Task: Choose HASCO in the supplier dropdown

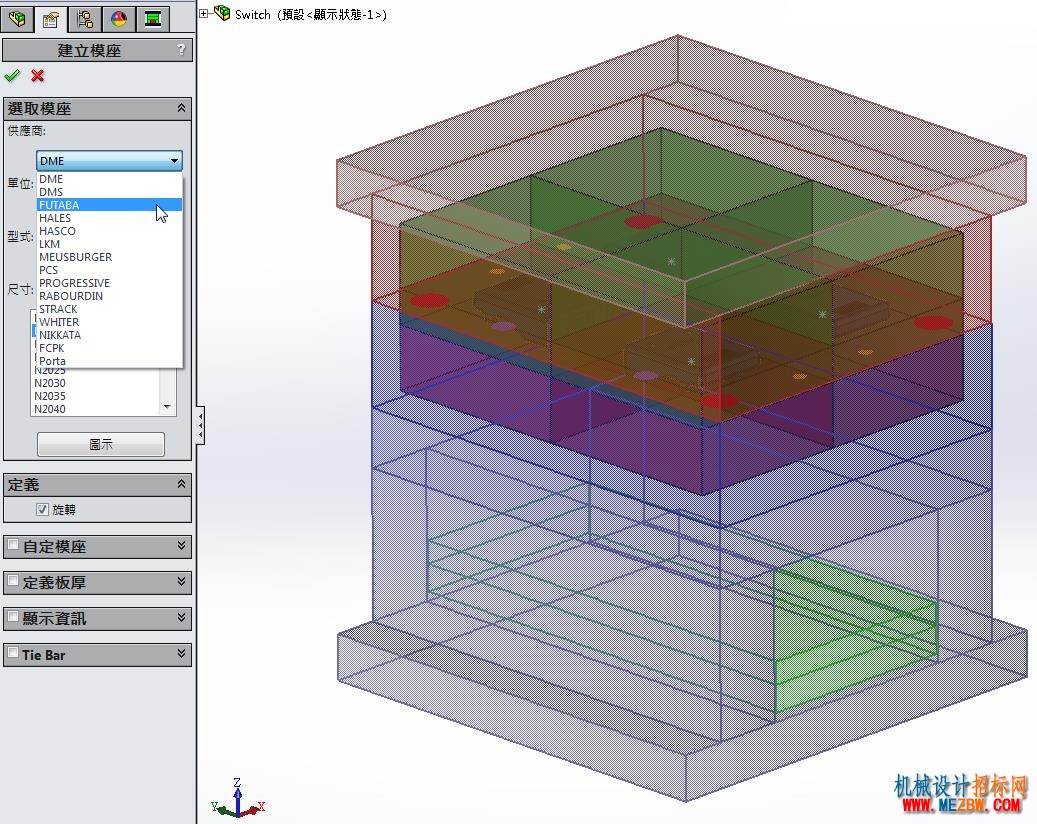Action: tap(57, 231)
